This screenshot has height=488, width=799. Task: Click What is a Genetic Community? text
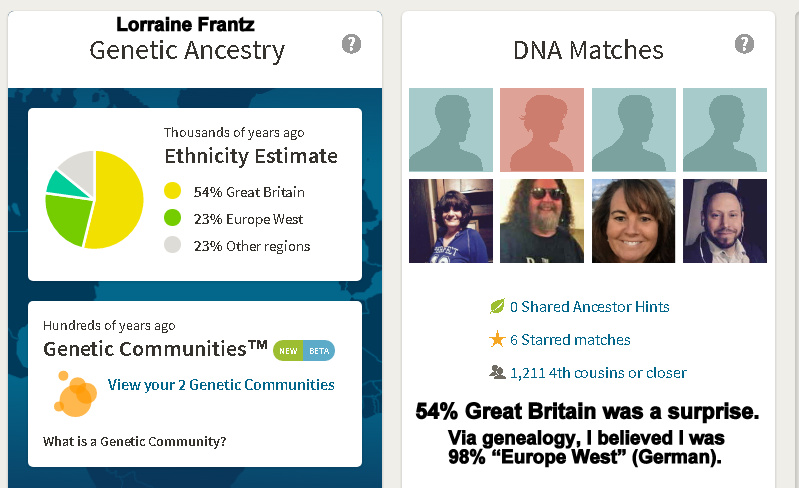click(134, 441)
